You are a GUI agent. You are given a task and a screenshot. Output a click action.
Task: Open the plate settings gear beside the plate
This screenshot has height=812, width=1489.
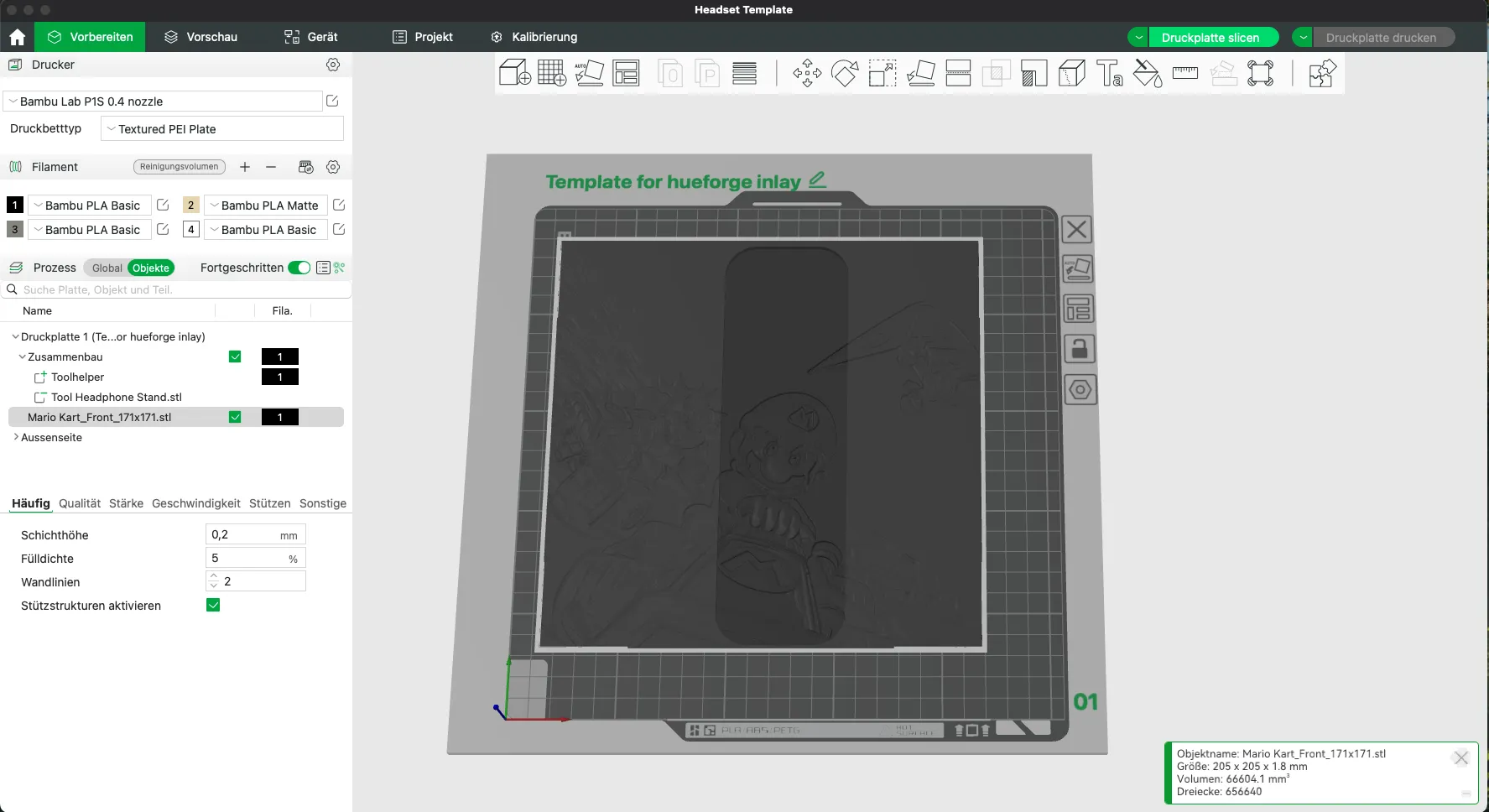[1080, 389]
